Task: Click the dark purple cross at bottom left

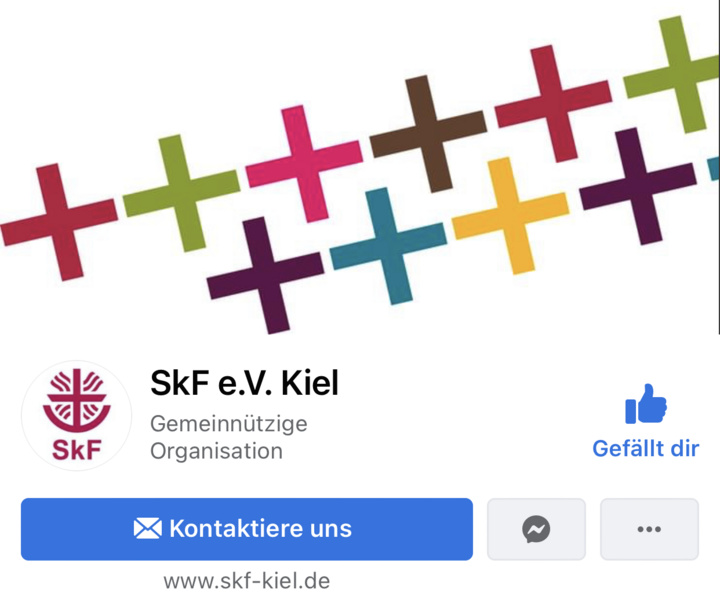Action: (x=266, y=275)
